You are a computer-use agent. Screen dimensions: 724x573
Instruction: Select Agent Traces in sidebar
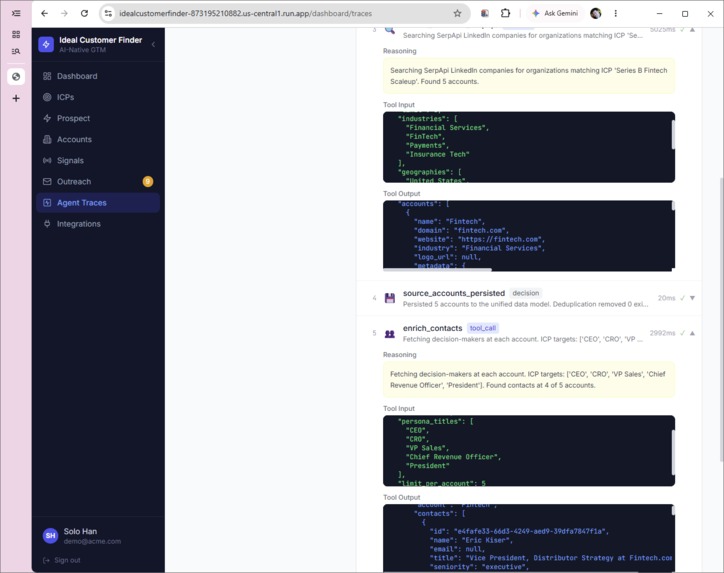(x=98, y=203)
